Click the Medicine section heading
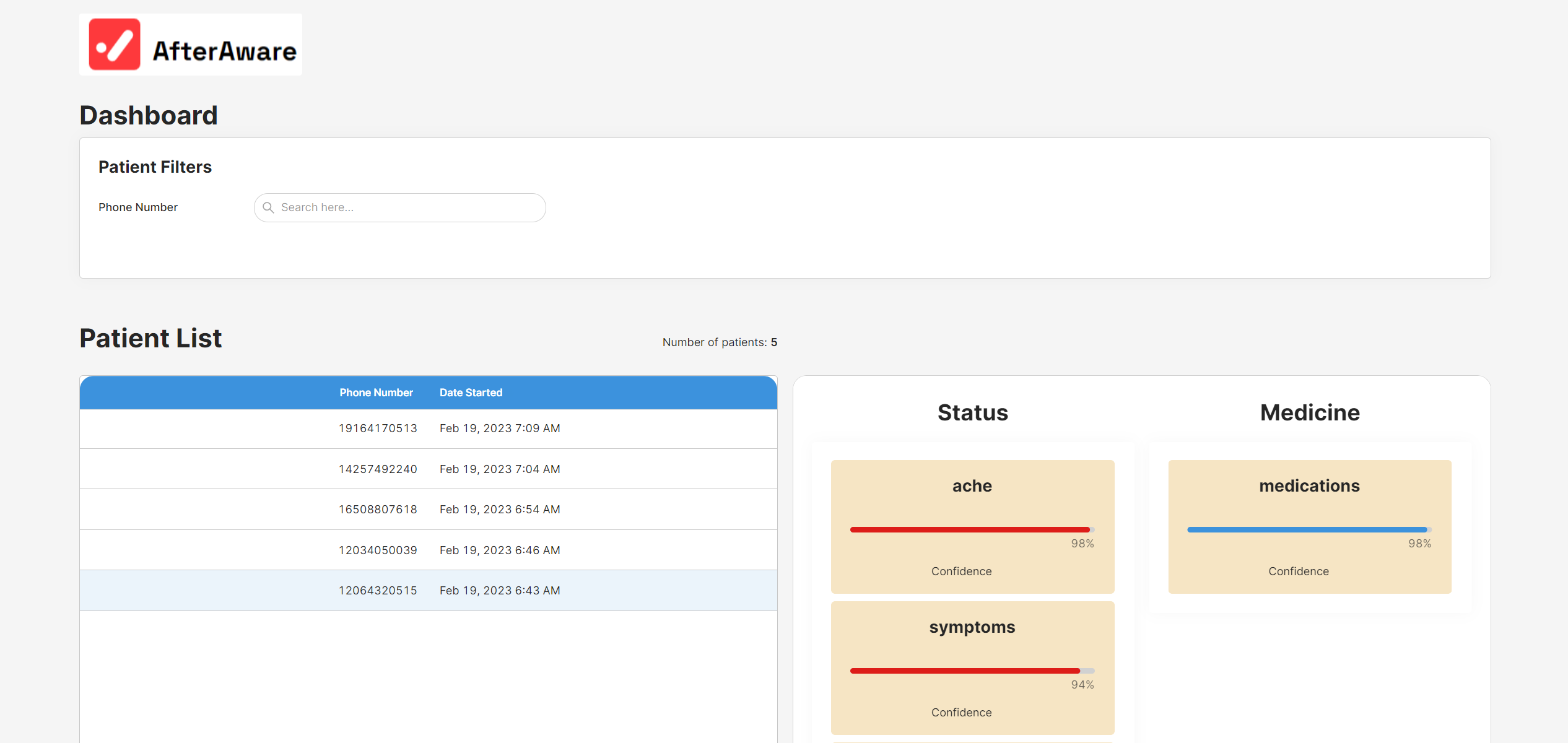 pyautogui.click(x=1310, y=412)
